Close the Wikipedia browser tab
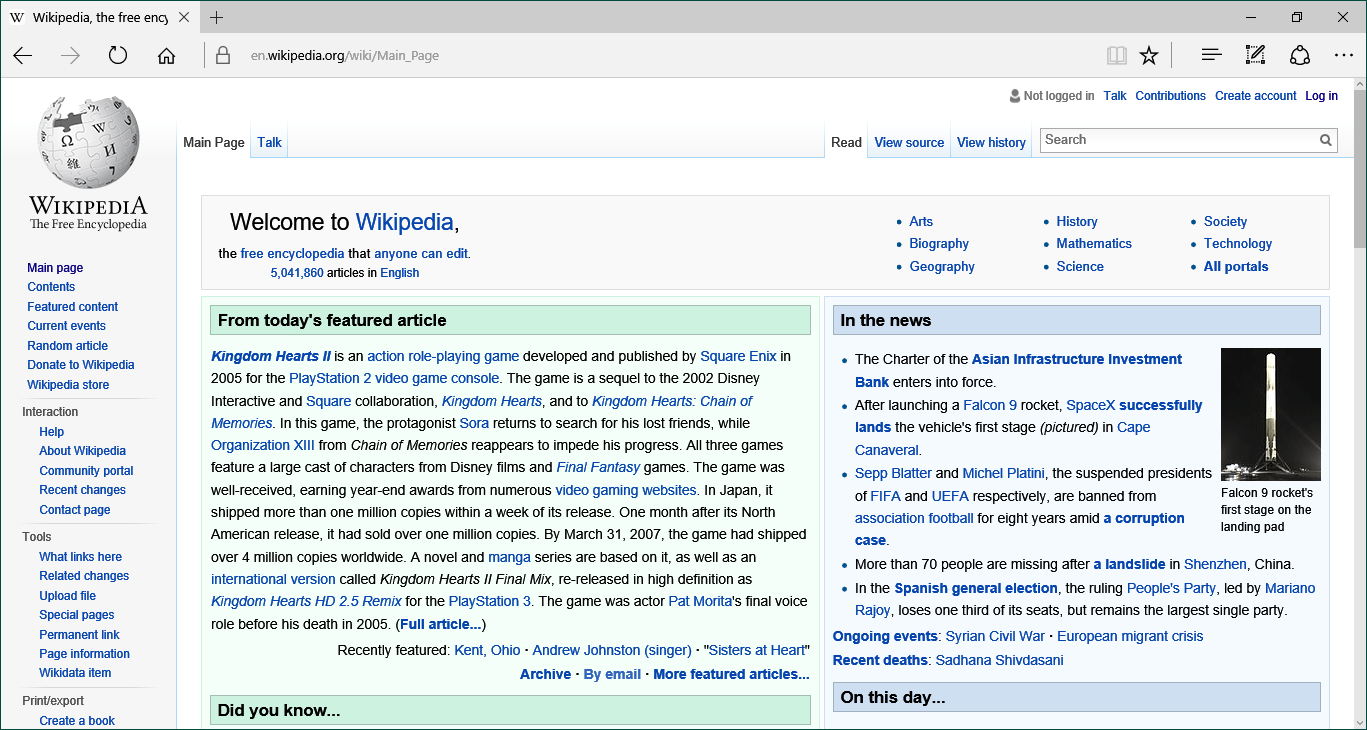This screenshot has width=1367, height=730. click(x=182, y=17)
